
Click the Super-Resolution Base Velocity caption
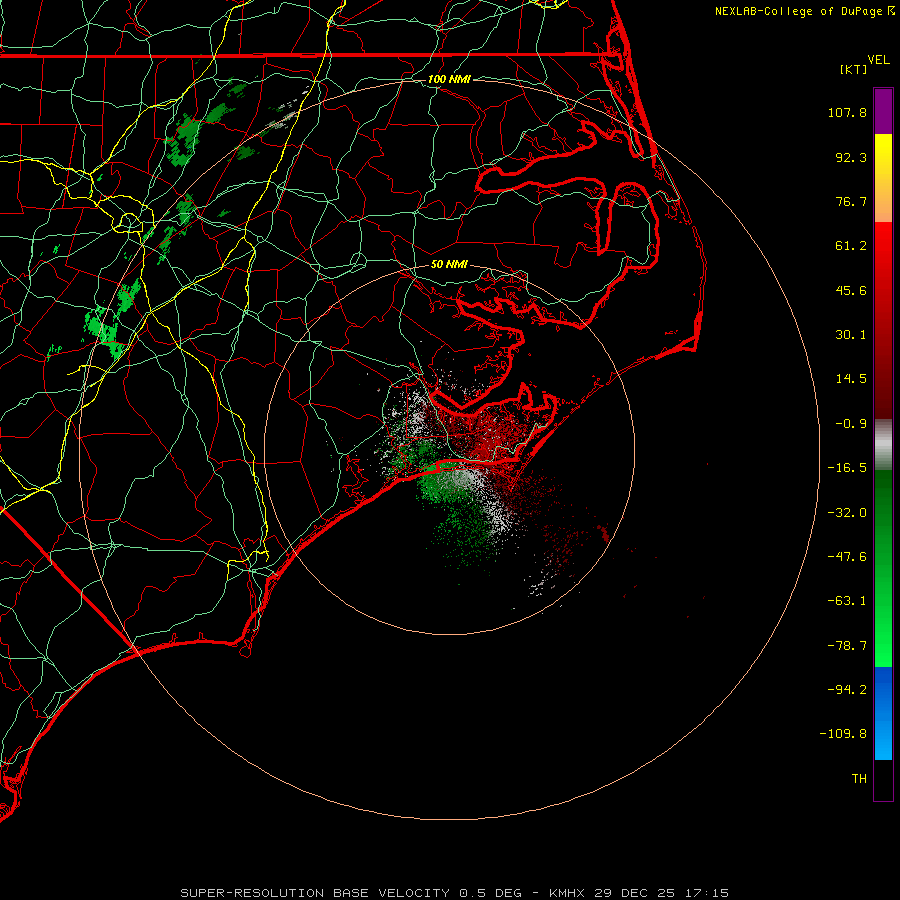click(x=454, y=893)
